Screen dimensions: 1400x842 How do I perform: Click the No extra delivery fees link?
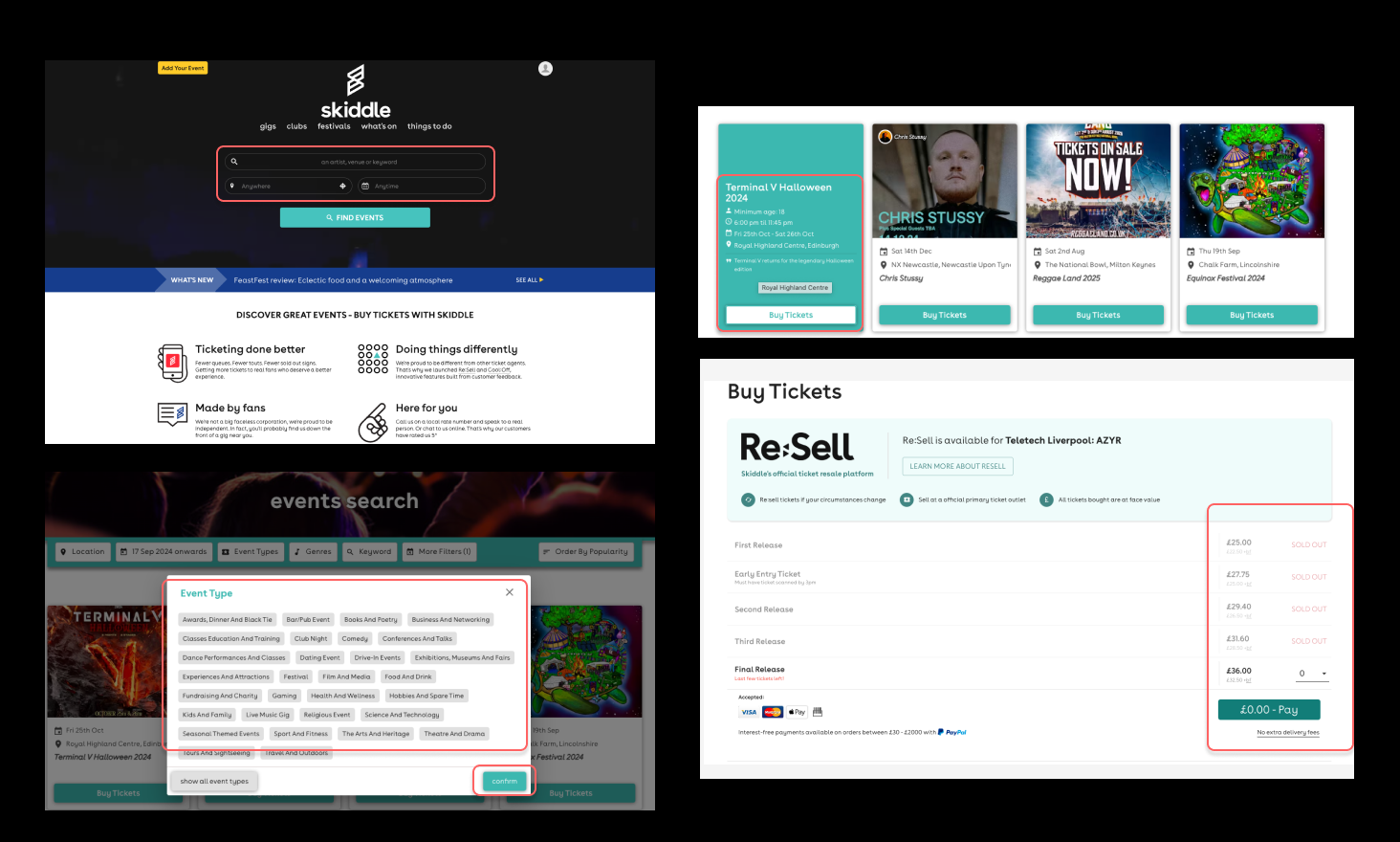[x=1288, y=733]
